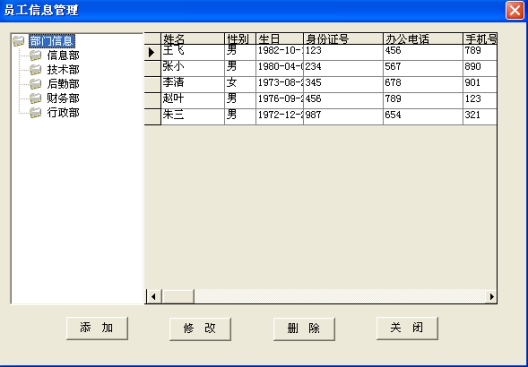Click the birthday cell starting 1972-12

[279, 116]
